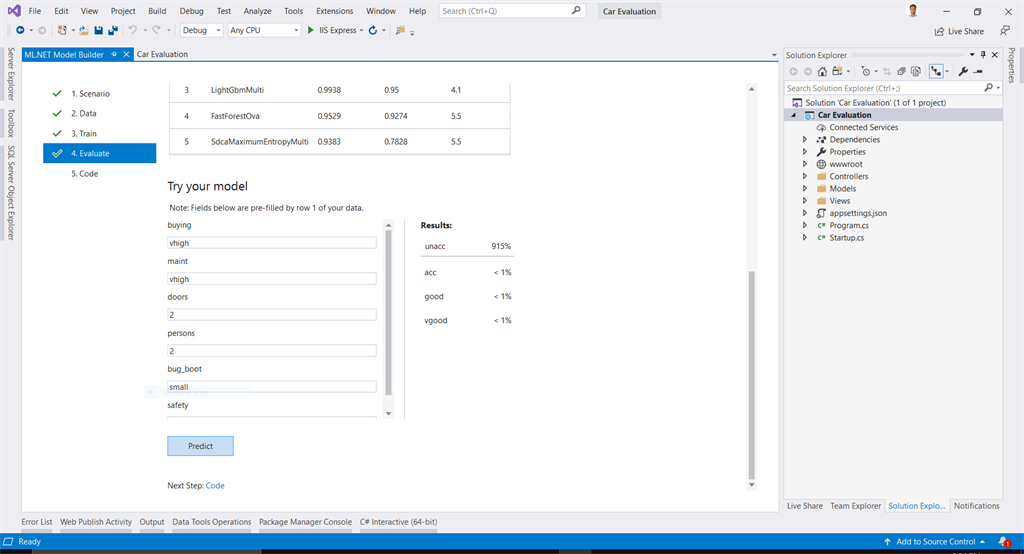Image resolution: width=1024 pixels, height=554 pixels.
Task: Open Solution Explorer window options dropdown arrow
Action: click(972, 55)
